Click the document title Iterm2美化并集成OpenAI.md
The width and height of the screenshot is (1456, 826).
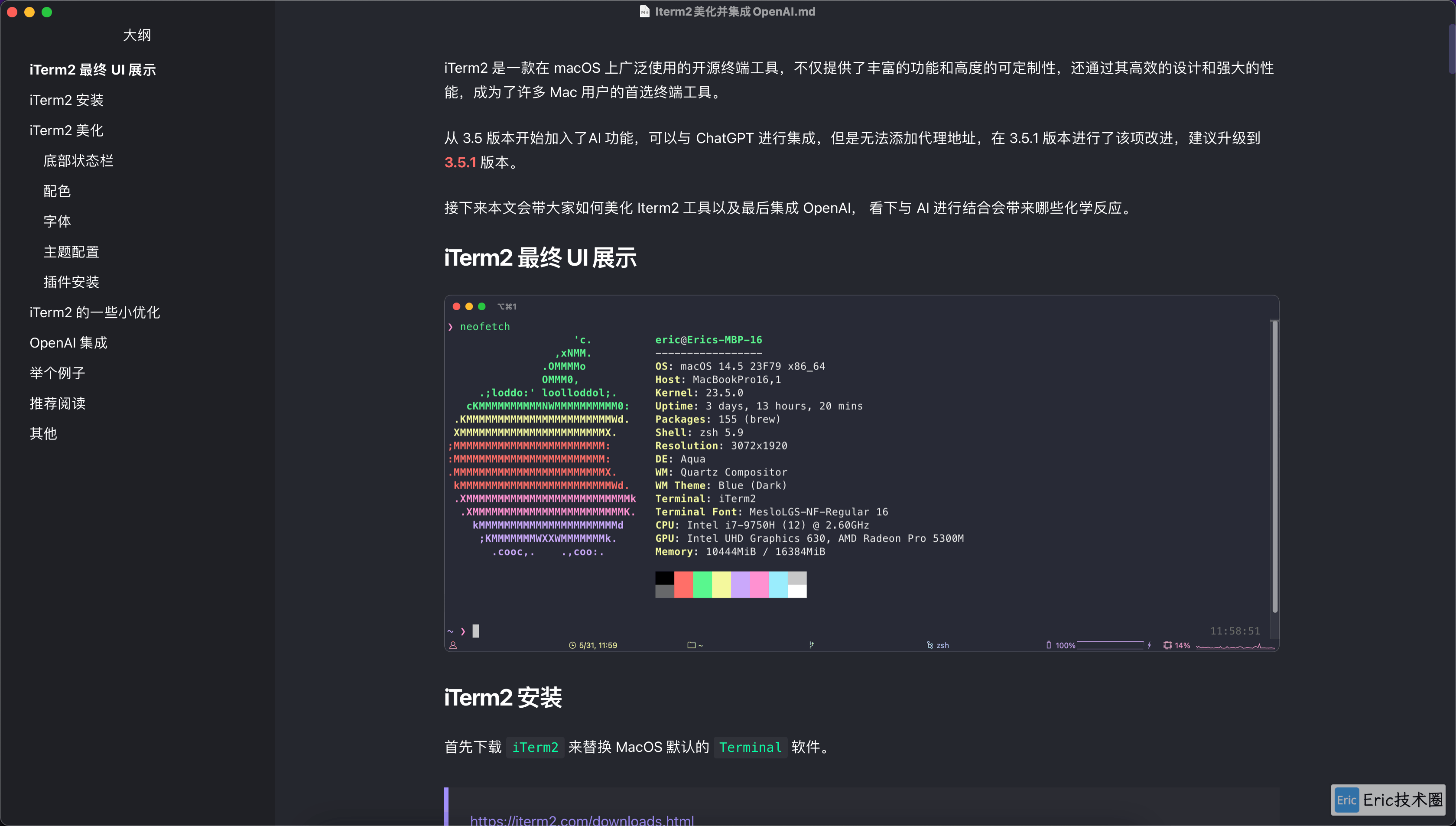(735, 11)
